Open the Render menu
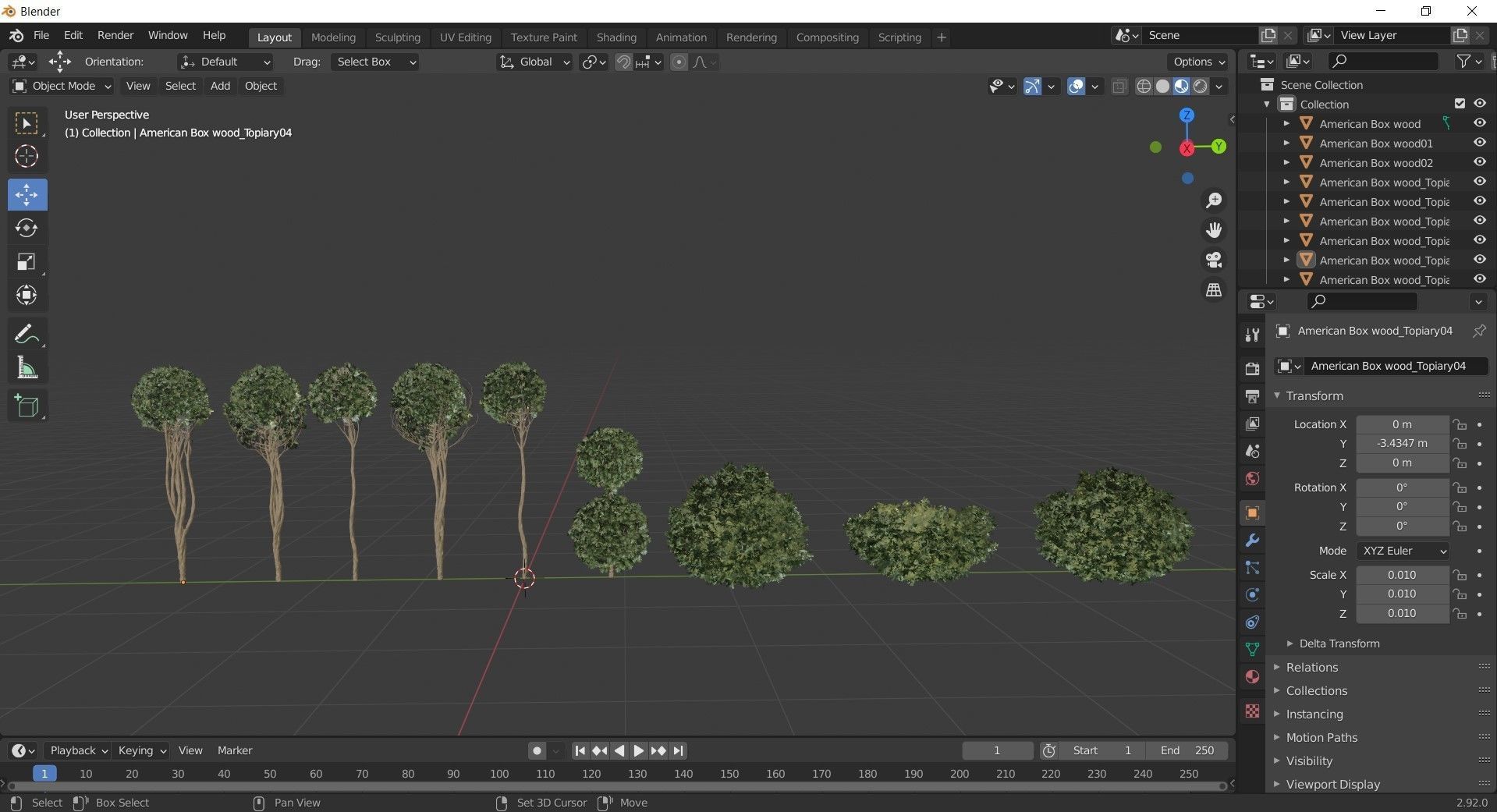The image size is (1497, 812). pyautogui.click(x=115, y=36)
